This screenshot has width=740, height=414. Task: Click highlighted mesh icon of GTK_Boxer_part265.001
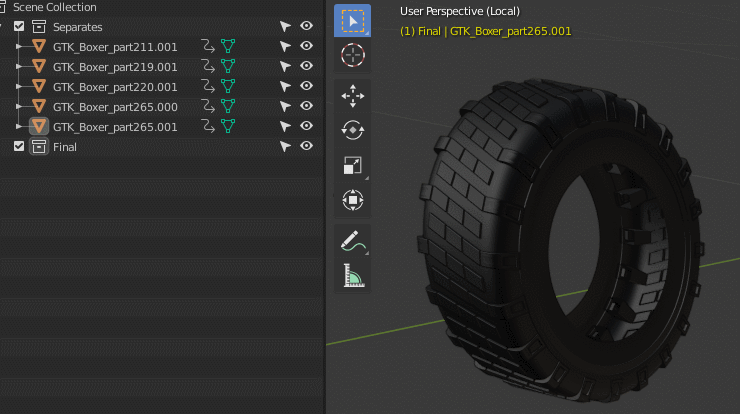click(39, 127)
